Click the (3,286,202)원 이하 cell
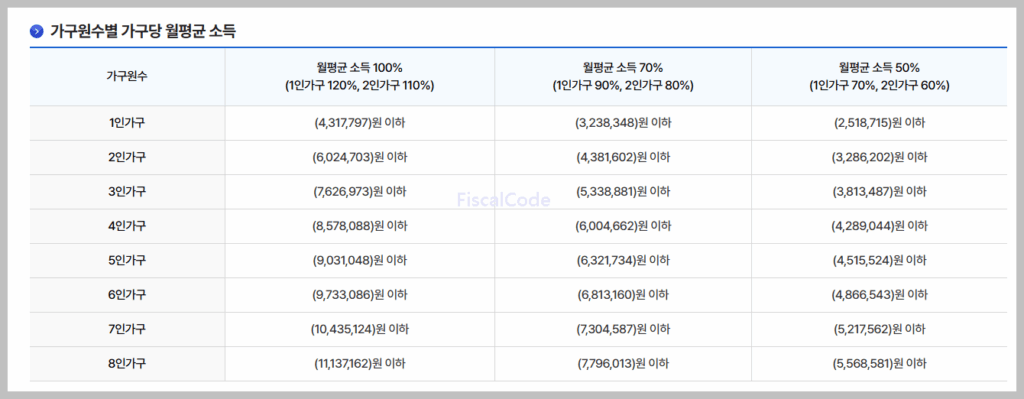The width and height of the screenshot is (1024, 399). tap(879, 157)
